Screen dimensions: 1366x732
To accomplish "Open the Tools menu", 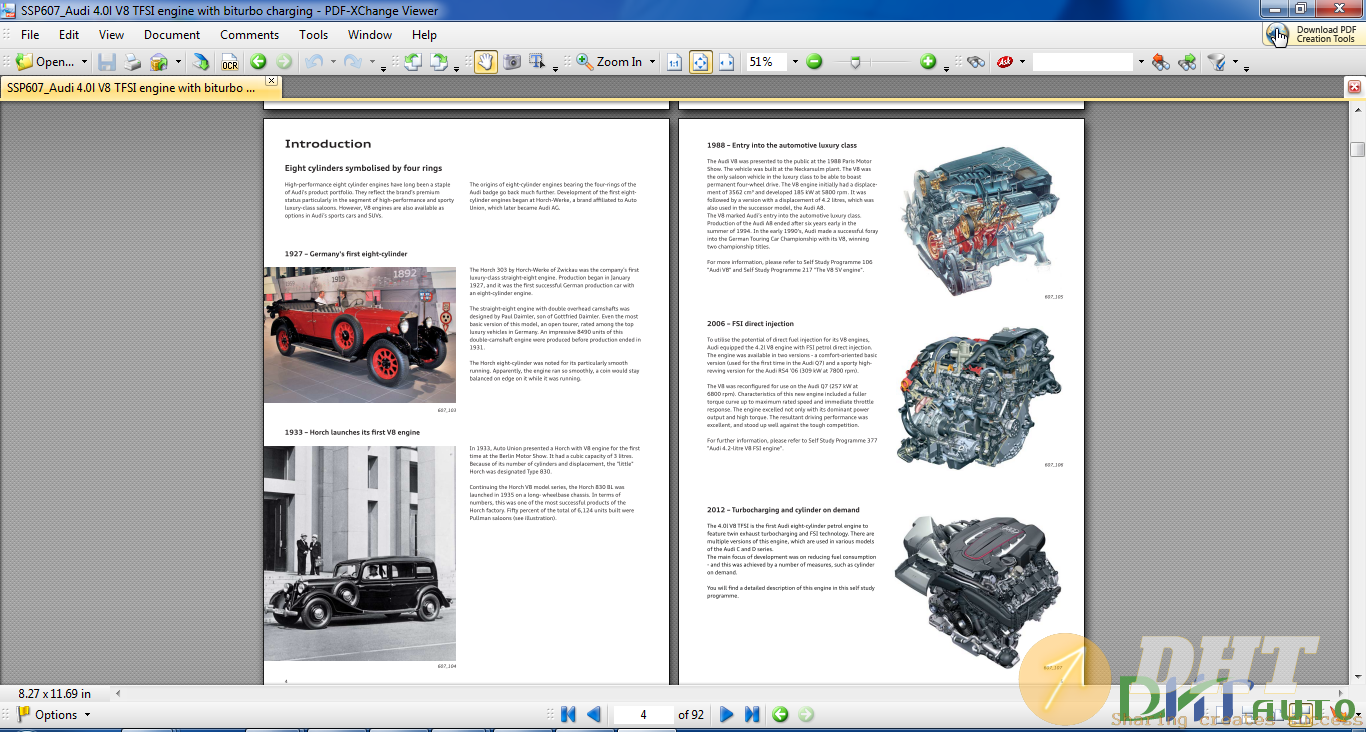I will [x=314, y=35].
